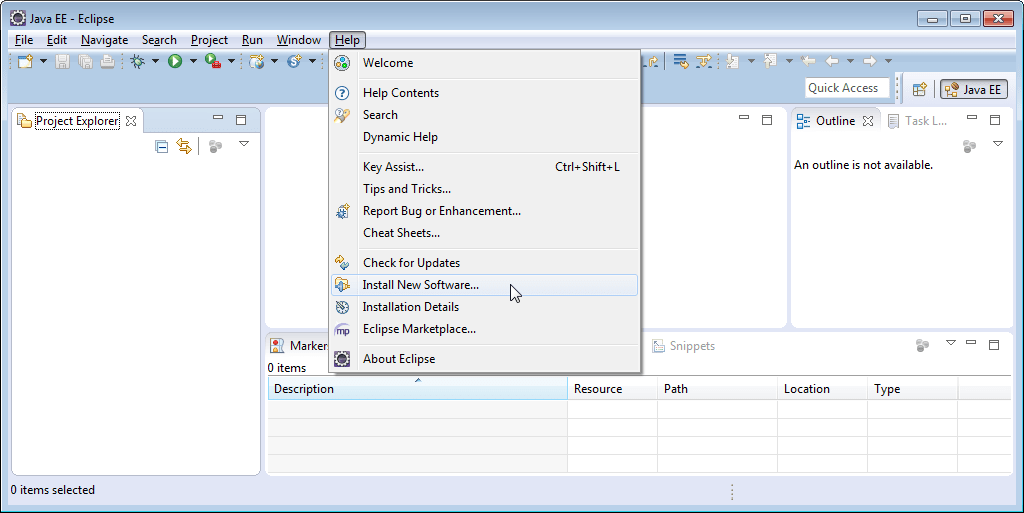Select Check for Updates
The width and height of the screenshot is (1024, 513).
(485, 262)
